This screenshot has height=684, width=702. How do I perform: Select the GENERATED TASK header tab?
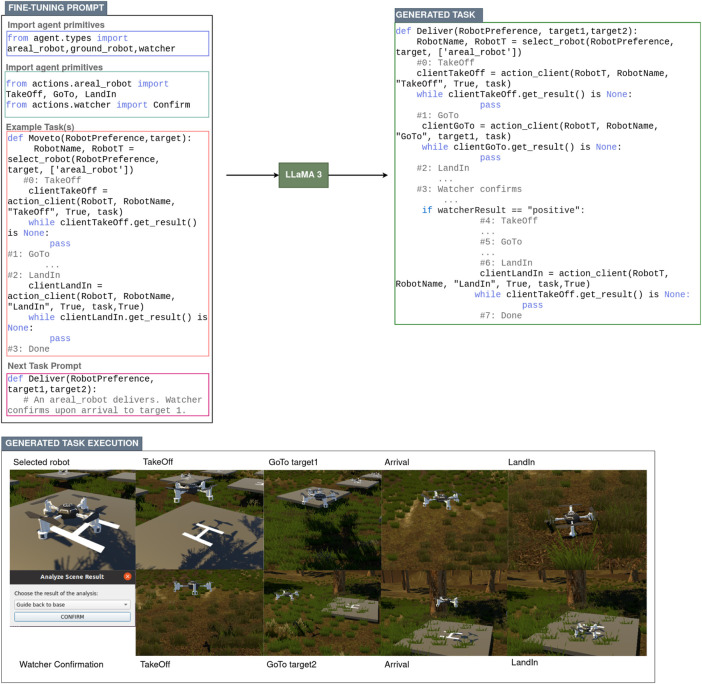click(x=438, y=15)
